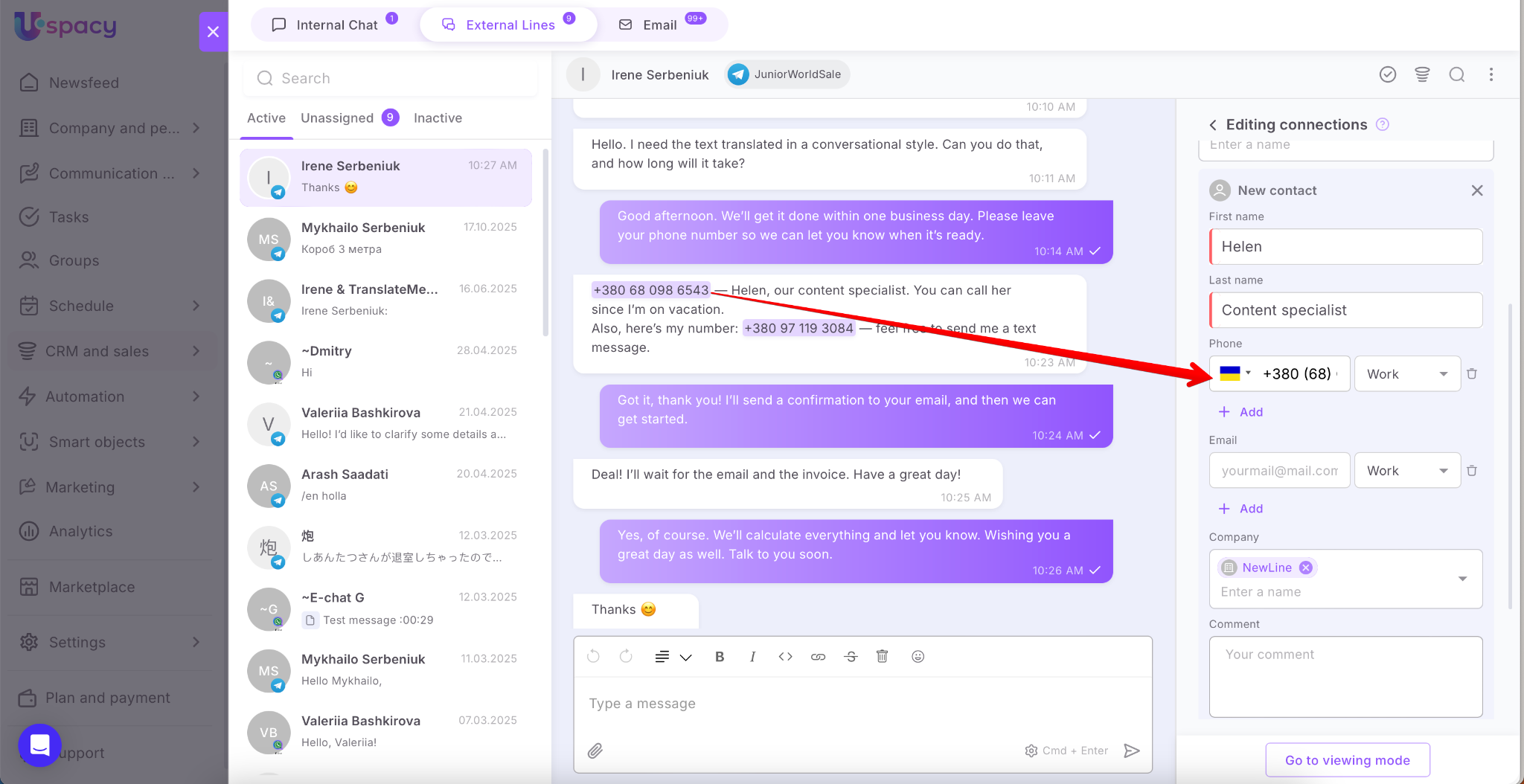Open the phone type Work dropdown
Screen dimensions: 1524x784
(1406, 374)
